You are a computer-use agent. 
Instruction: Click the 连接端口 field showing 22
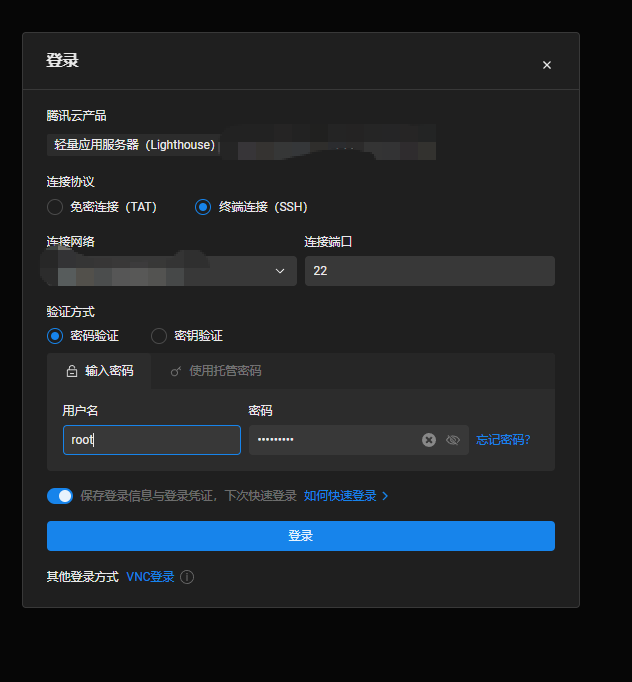pyautogui.click(x=430, y=271)
